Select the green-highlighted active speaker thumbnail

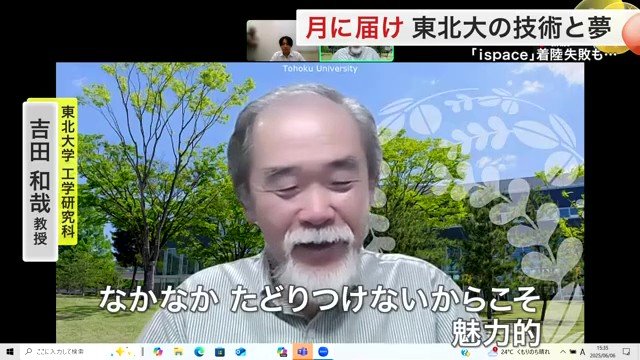(356, 53)
